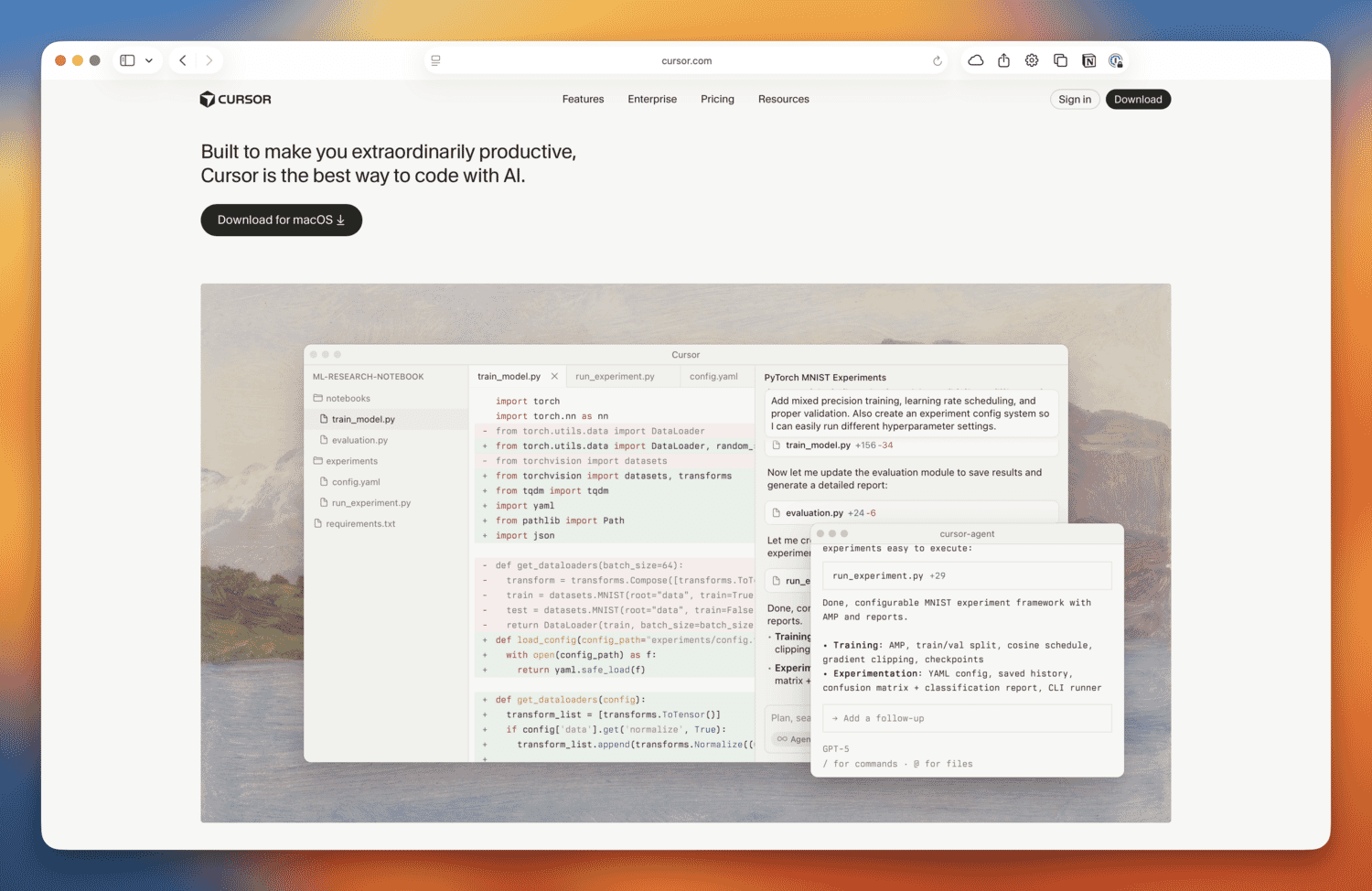Reload the page with the refresh icon
The height and width of the screenshot is (891, 1372).
click(937, 60)
